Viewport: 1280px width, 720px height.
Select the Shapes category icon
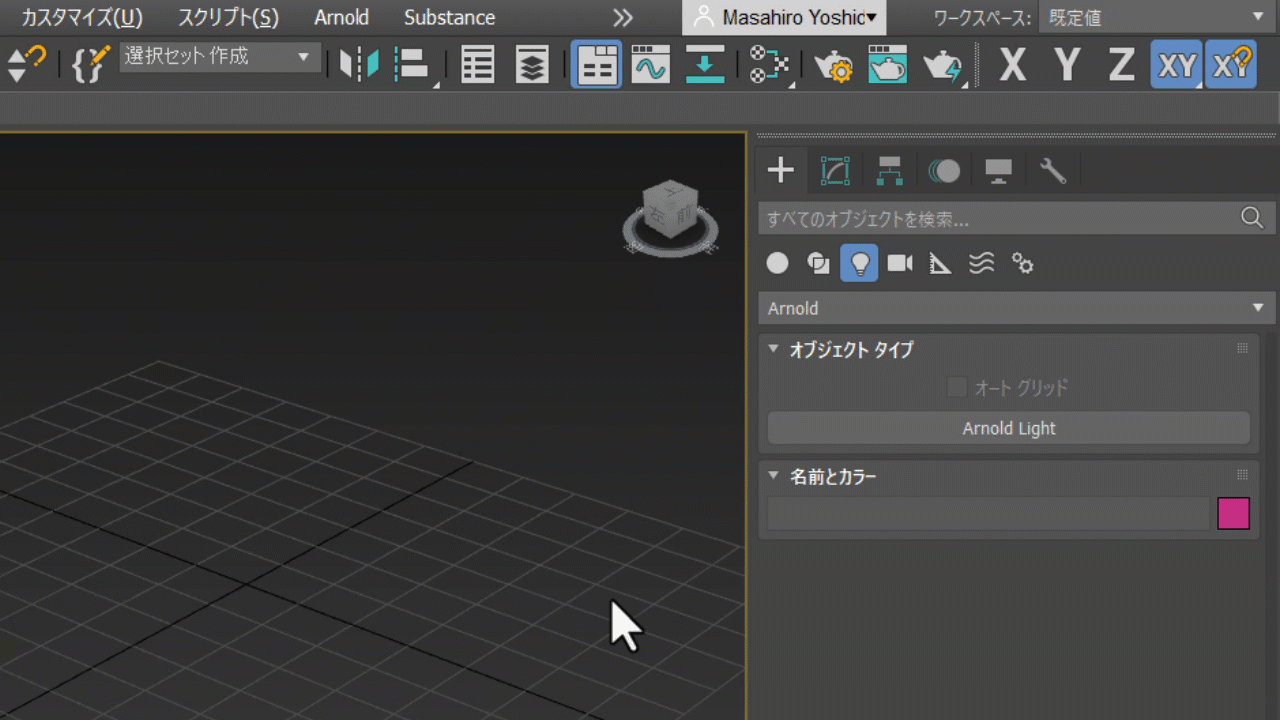coord(819,263)
